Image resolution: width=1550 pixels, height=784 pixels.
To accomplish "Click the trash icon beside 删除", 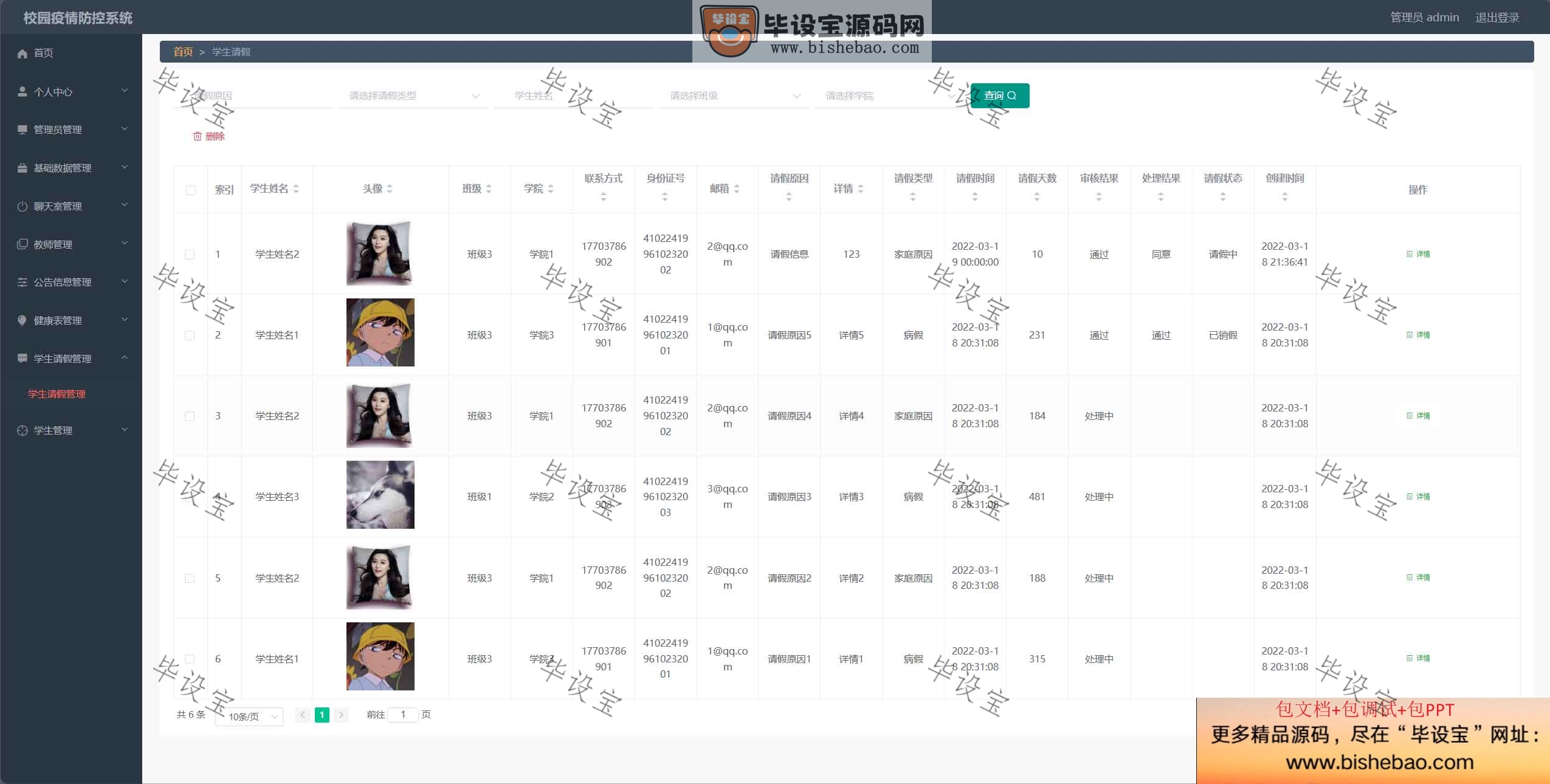I will coord(198,136).
